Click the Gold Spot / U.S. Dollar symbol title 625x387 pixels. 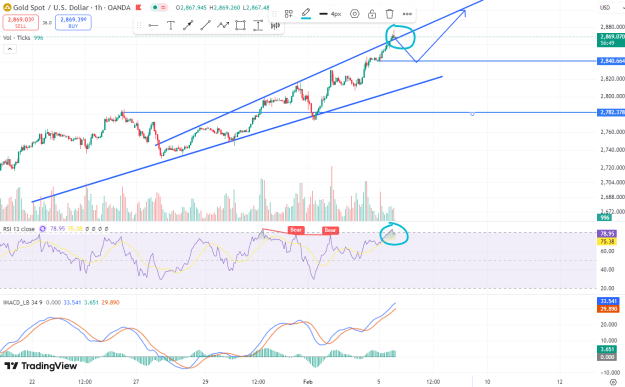[x=51, y=7]
